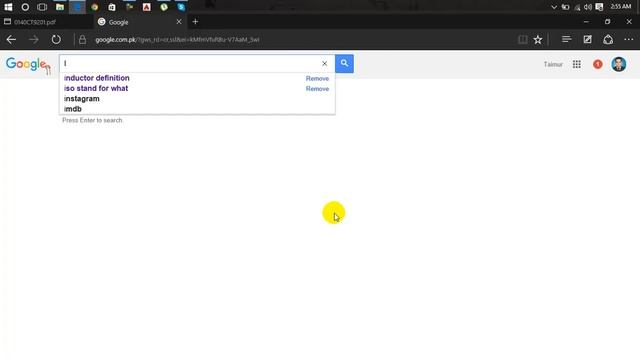This screenshot has width=640, height=360.
Task: Add this page to favorites
Action: click(538, 40)
